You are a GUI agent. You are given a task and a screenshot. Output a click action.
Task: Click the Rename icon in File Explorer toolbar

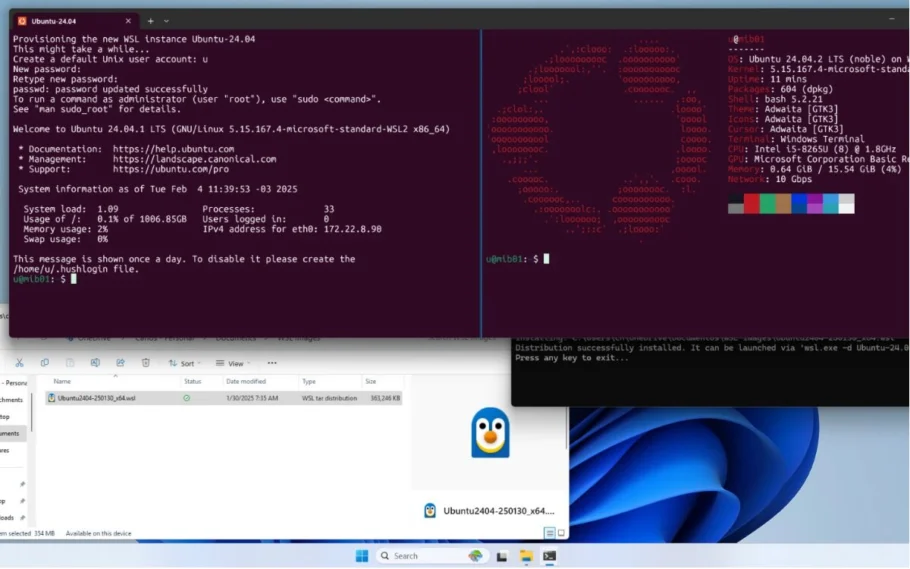[x=95, y=363]
